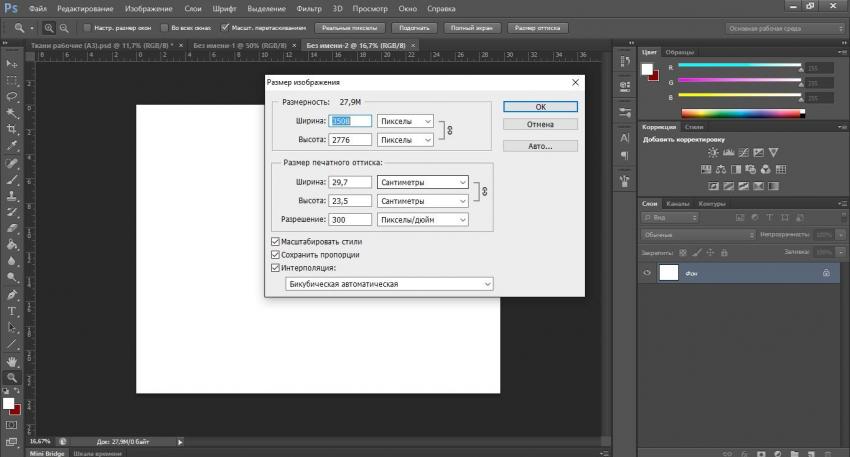The image size is (850, 457).
Task: Select the Type (T) tool
Action: [x=12, y=311]
